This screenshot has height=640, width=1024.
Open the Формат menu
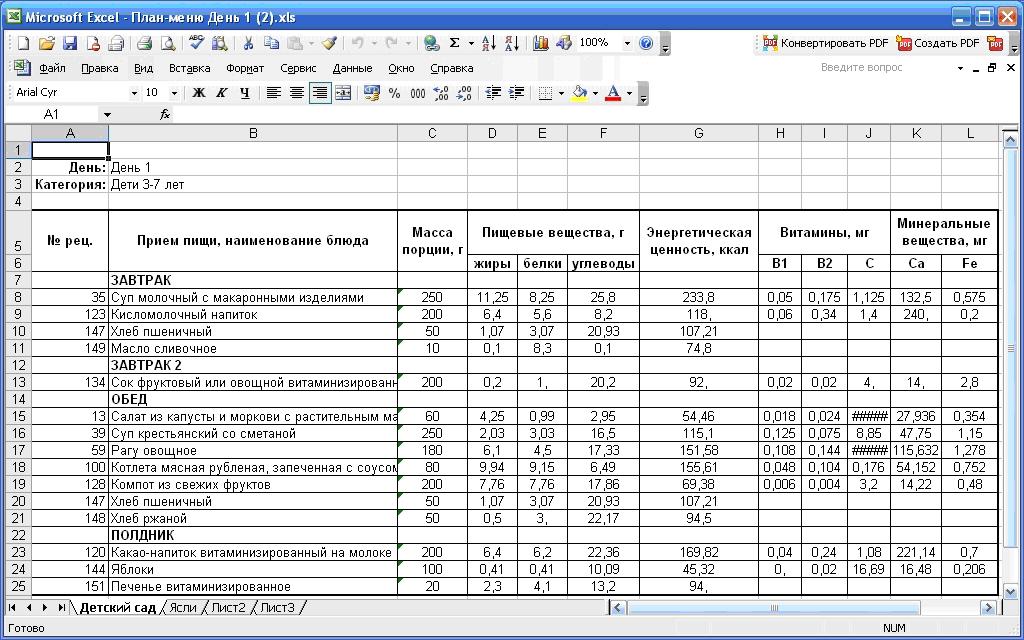pyautogui.click(x=245, y=68)
